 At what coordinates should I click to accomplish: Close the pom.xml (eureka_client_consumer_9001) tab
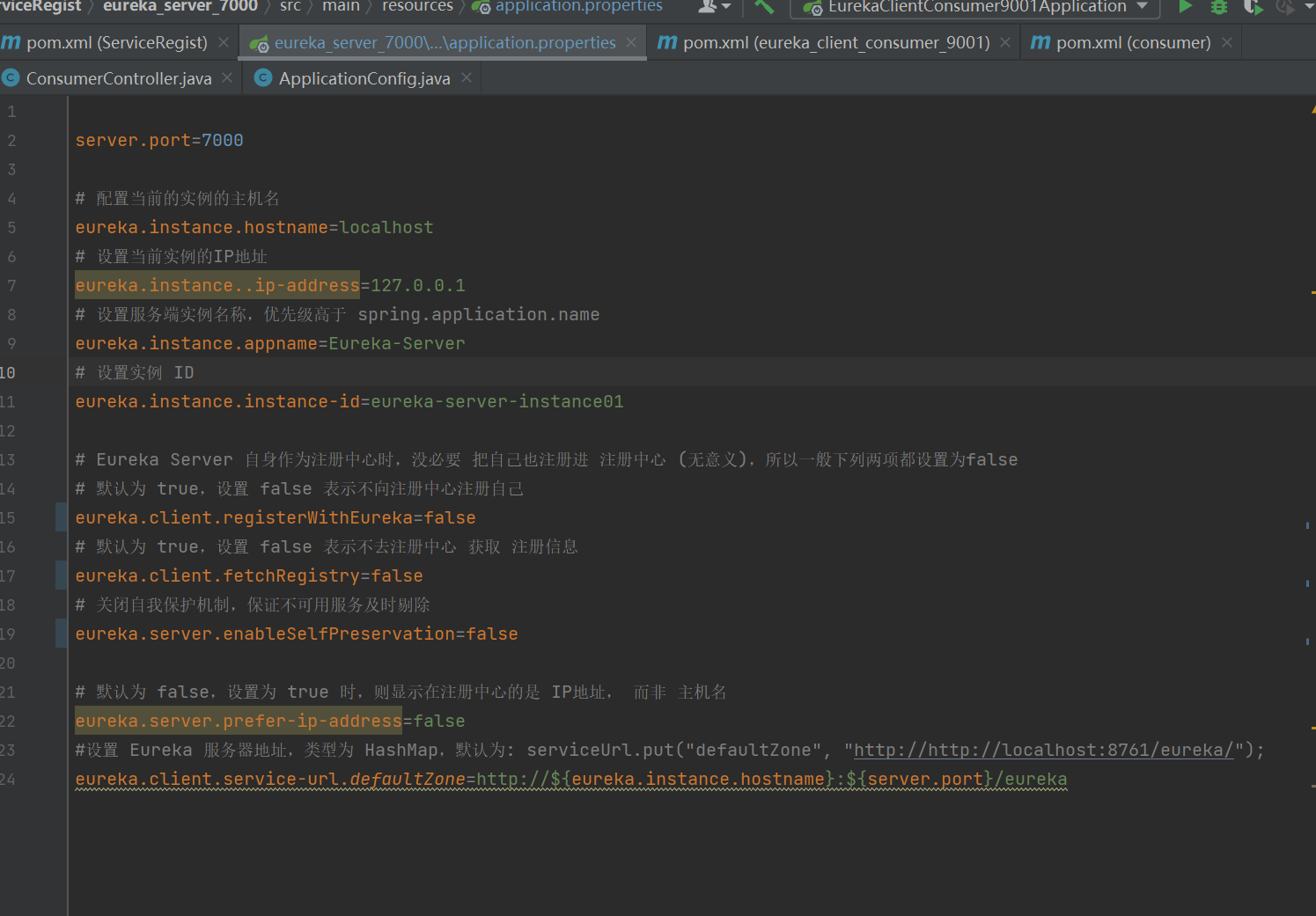pyautogui.click(x=1005, y=42)
